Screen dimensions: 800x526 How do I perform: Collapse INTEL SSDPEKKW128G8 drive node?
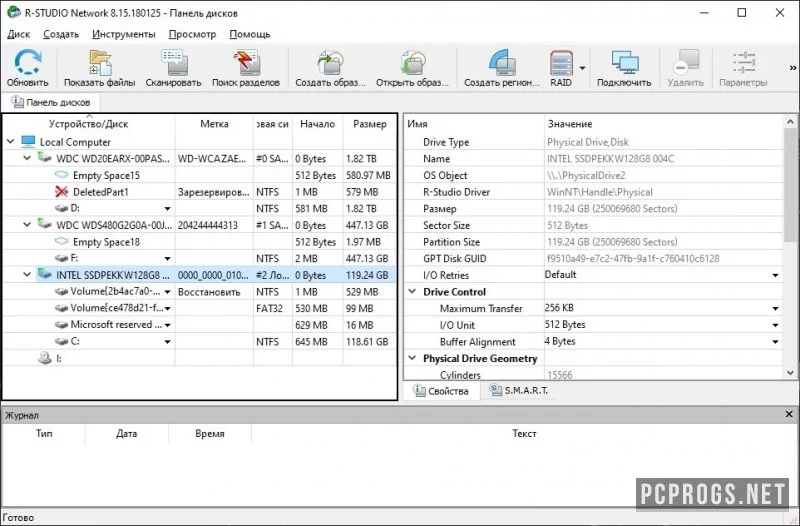pos(28,274)
